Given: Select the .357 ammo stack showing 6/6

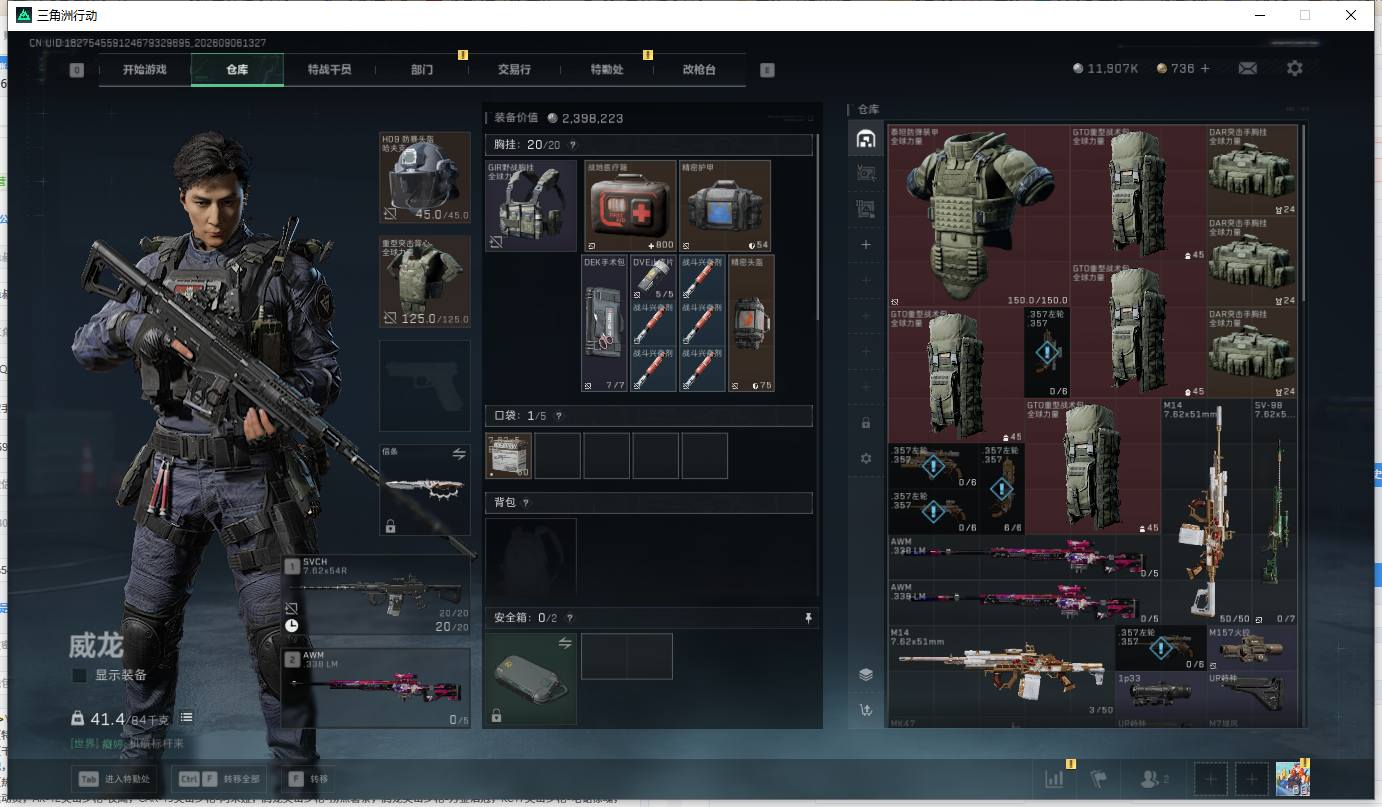Looking at the screenshot, I should (x=1001, y=489).
